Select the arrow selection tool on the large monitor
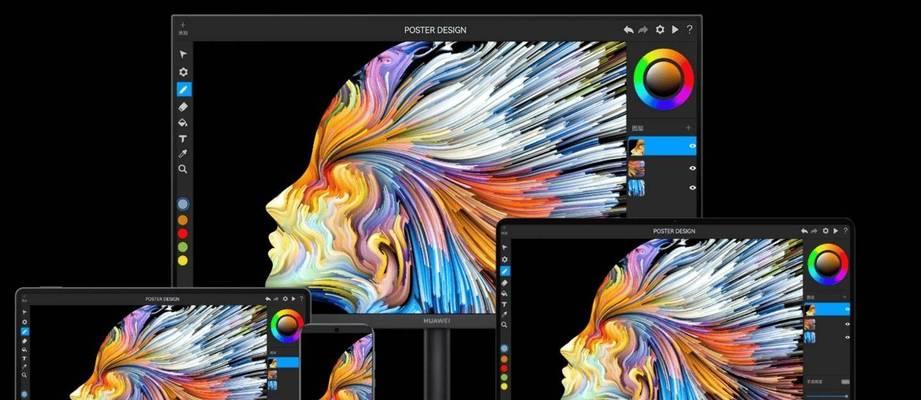The height and width of the screenshot is (400, 921). coord(183,55)
